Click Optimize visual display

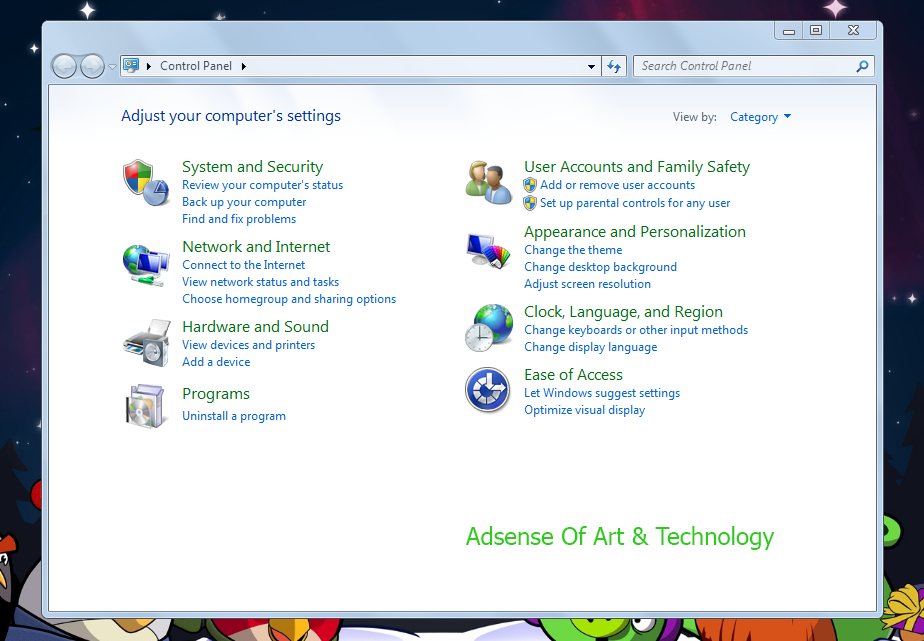coord(584,410)
